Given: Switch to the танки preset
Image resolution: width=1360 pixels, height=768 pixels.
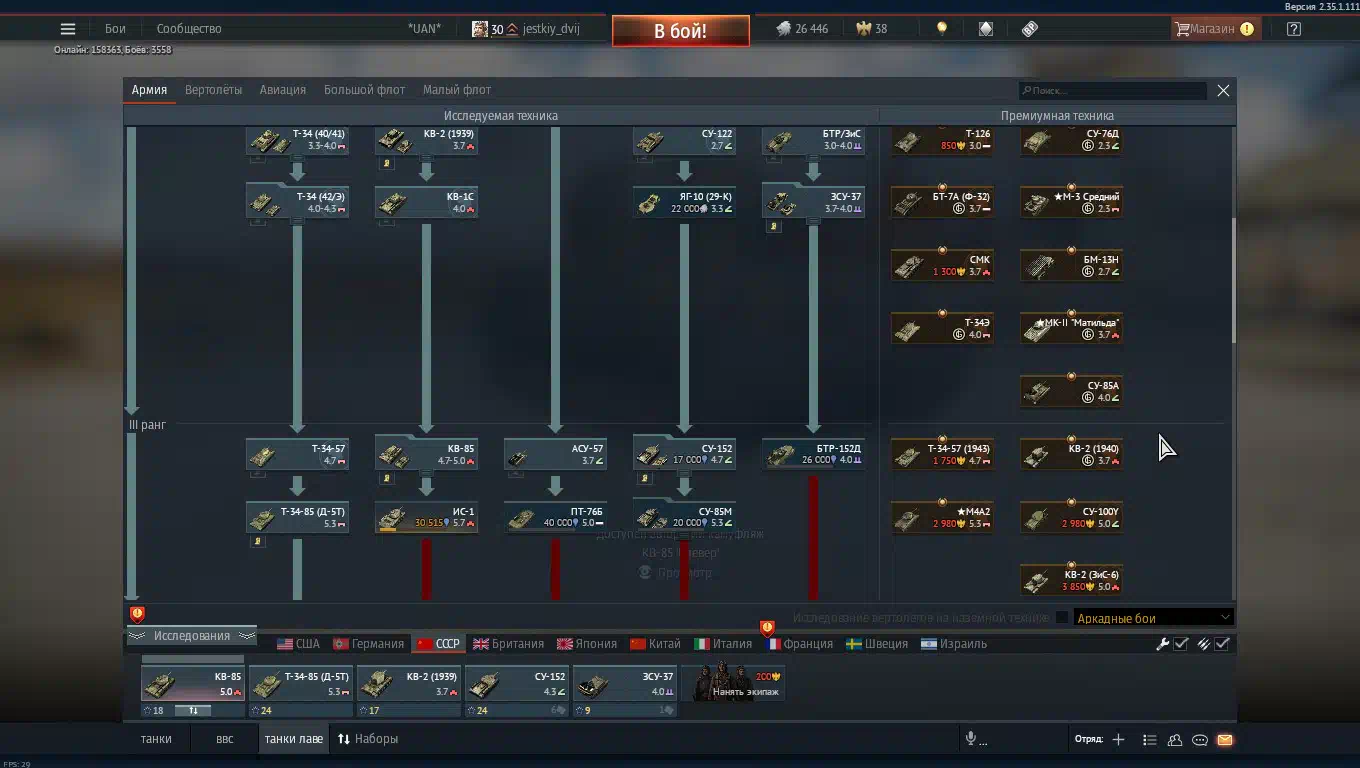Looking at the screenshot, I should point(156,739).
